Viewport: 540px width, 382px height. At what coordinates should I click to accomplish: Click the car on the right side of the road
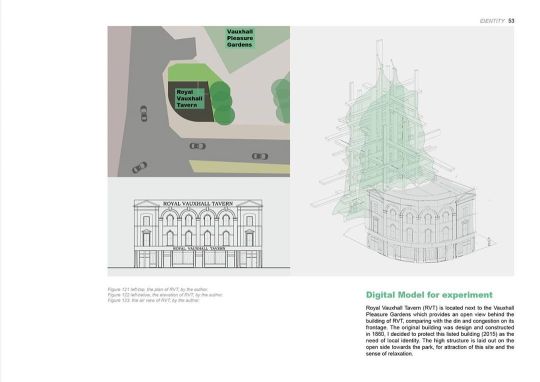(260, 156)
